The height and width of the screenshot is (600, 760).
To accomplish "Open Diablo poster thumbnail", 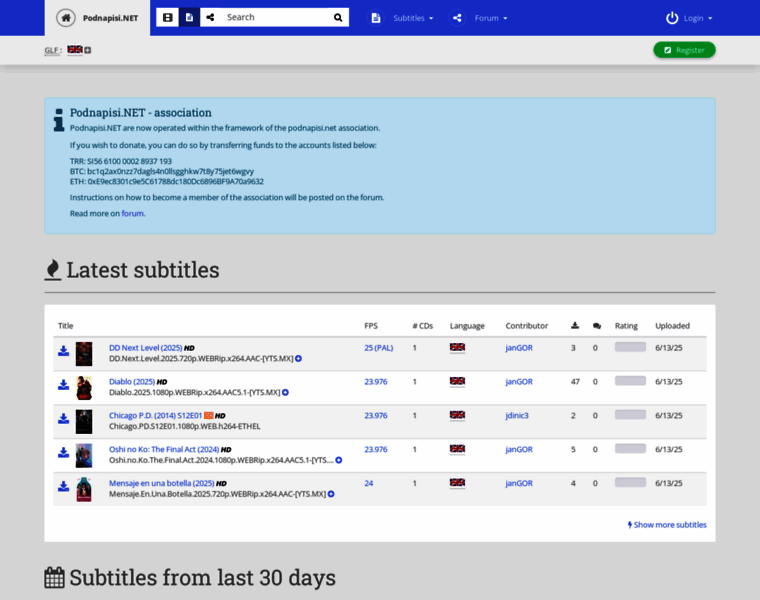I will click(84, 388).
